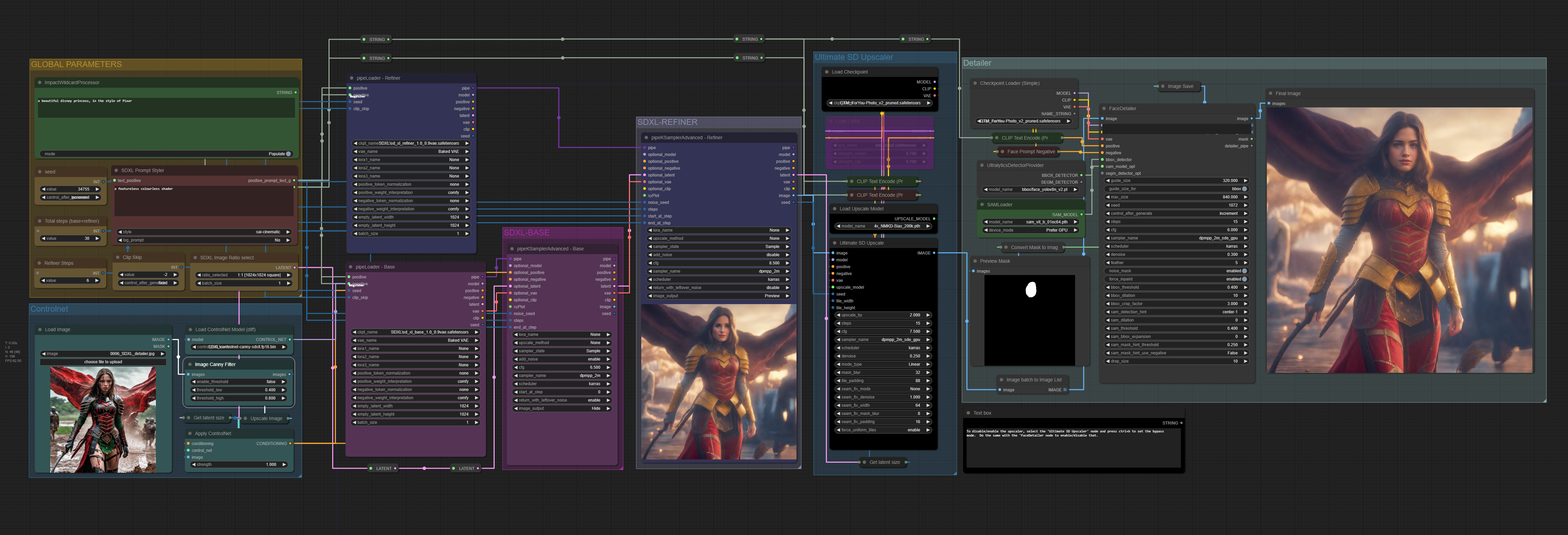Click the Preview Mask node collapse dot
The width and height of the screenshot is (1568, 535).
click(975, 261)
